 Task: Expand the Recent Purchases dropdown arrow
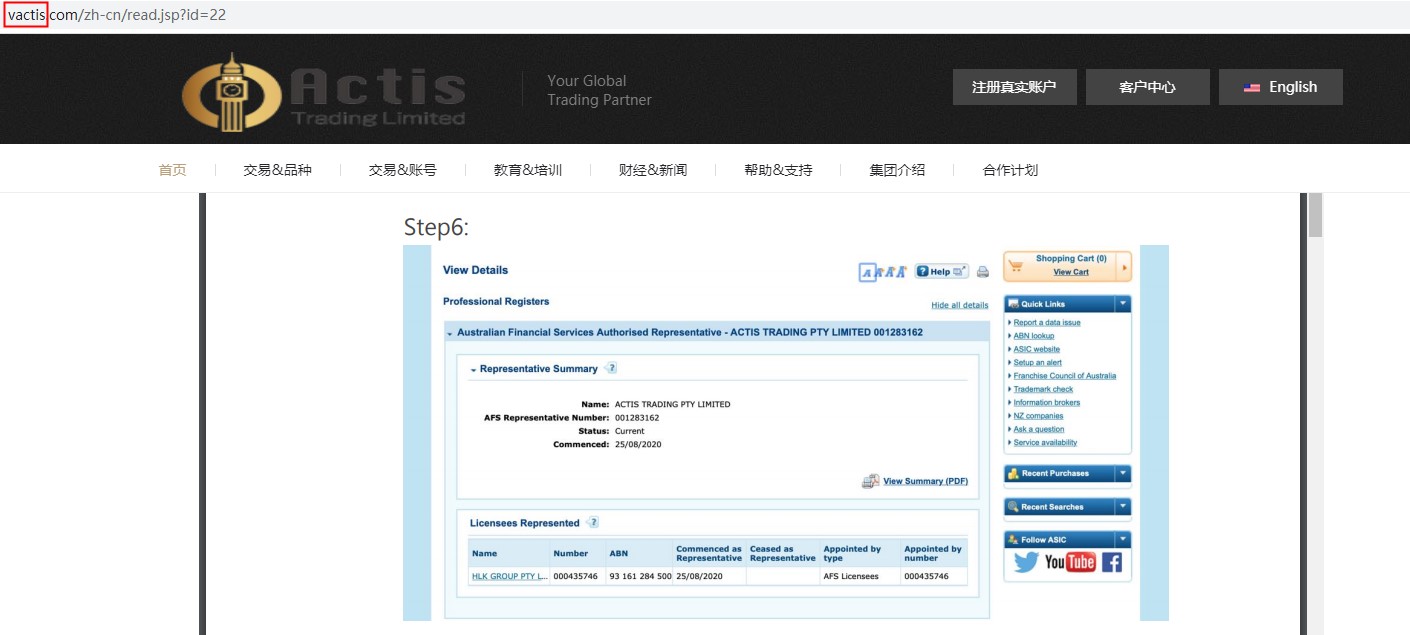tap(1123, 473)
